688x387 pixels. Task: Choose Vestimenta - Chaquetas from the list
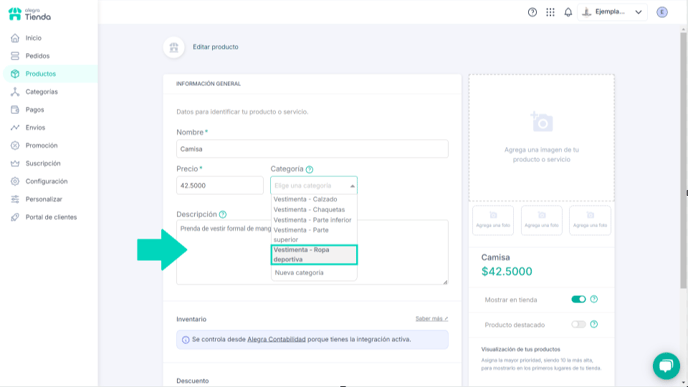309,210
